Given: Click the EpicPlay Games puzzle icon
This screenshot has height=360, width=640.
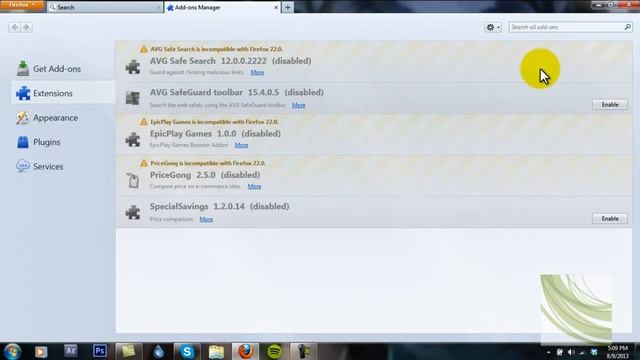Looking at the screenshot, I should point(133,139).
